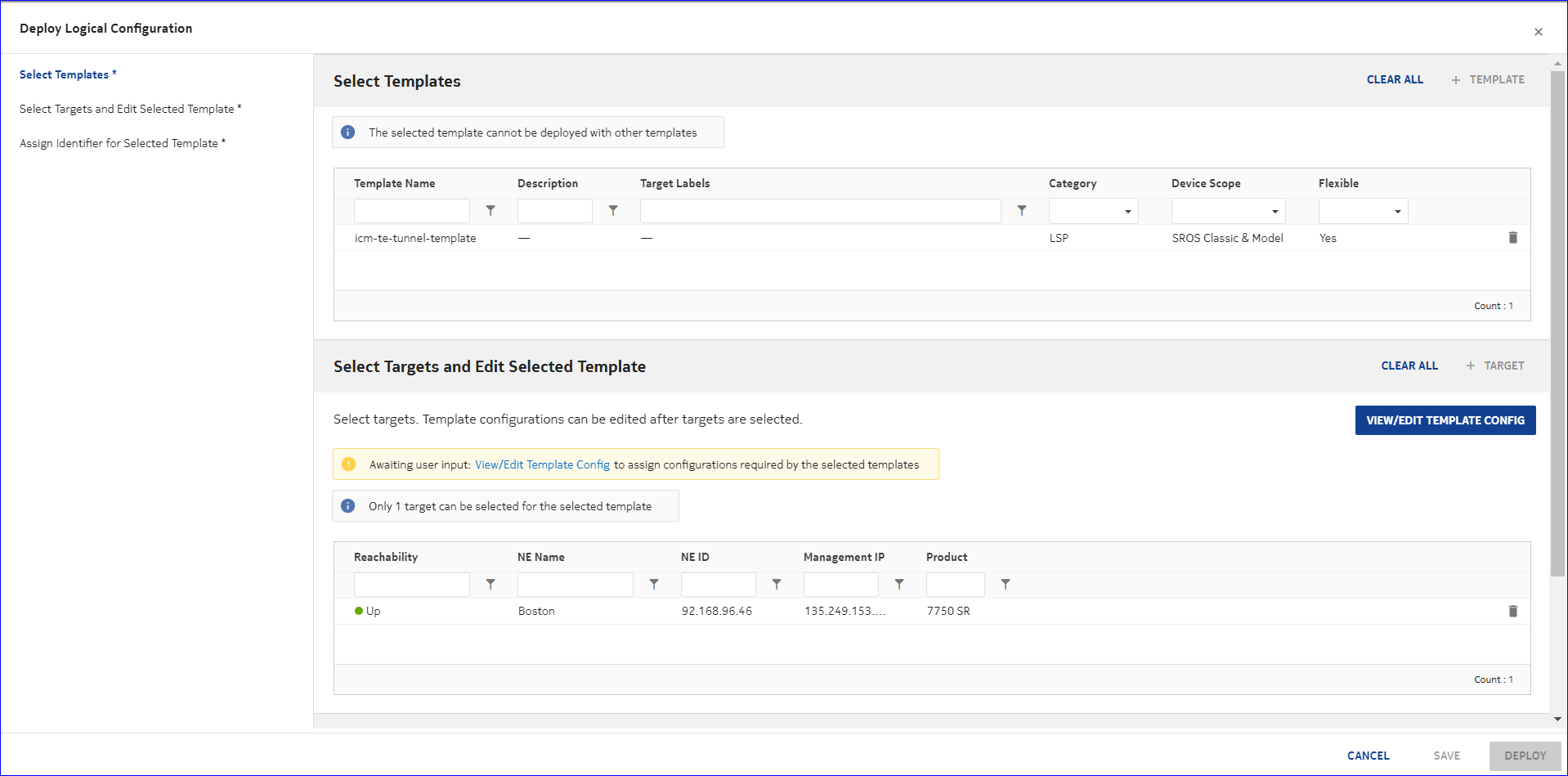
Task: Click the NE Name filter funnel icon
Action: click(654, 585)
